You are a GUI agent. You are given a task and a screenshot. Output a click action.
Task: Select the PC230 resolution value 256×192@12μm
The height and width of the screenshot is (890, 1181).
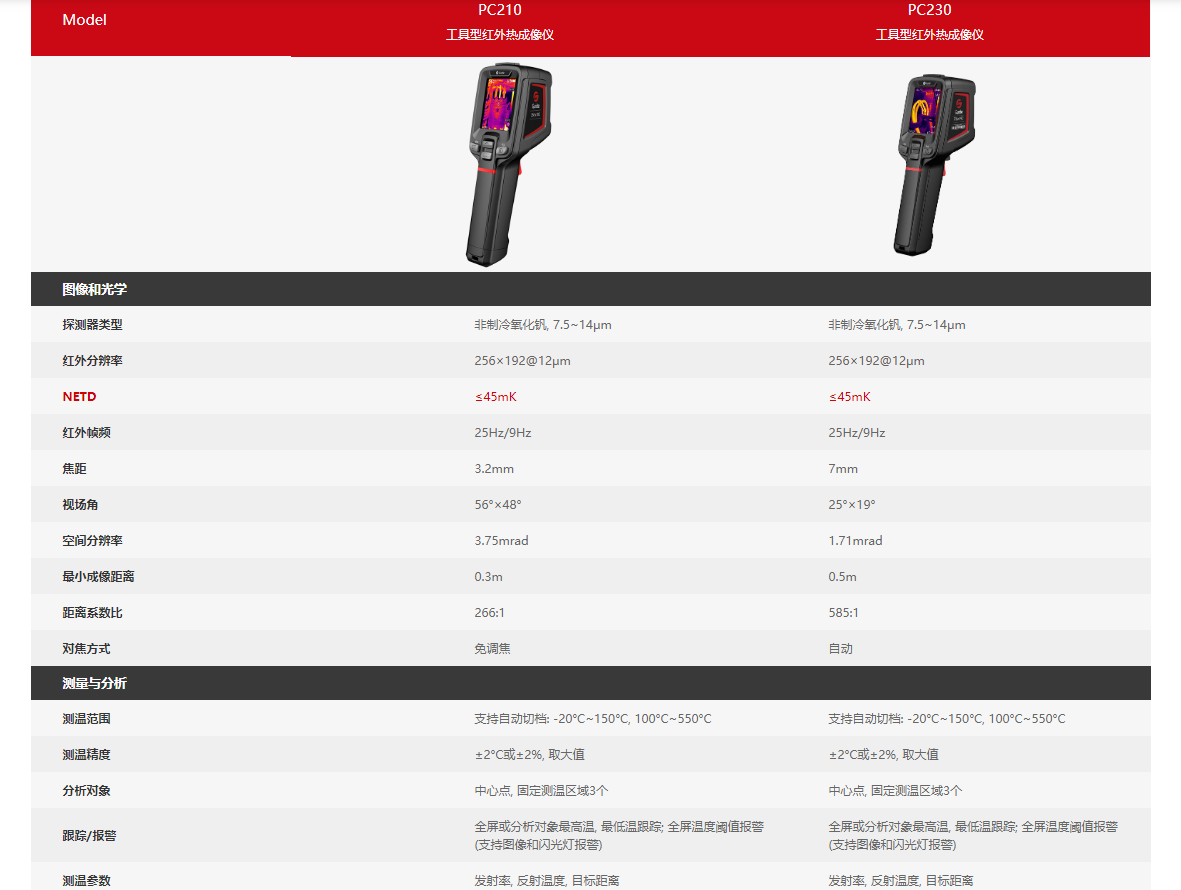876,361
